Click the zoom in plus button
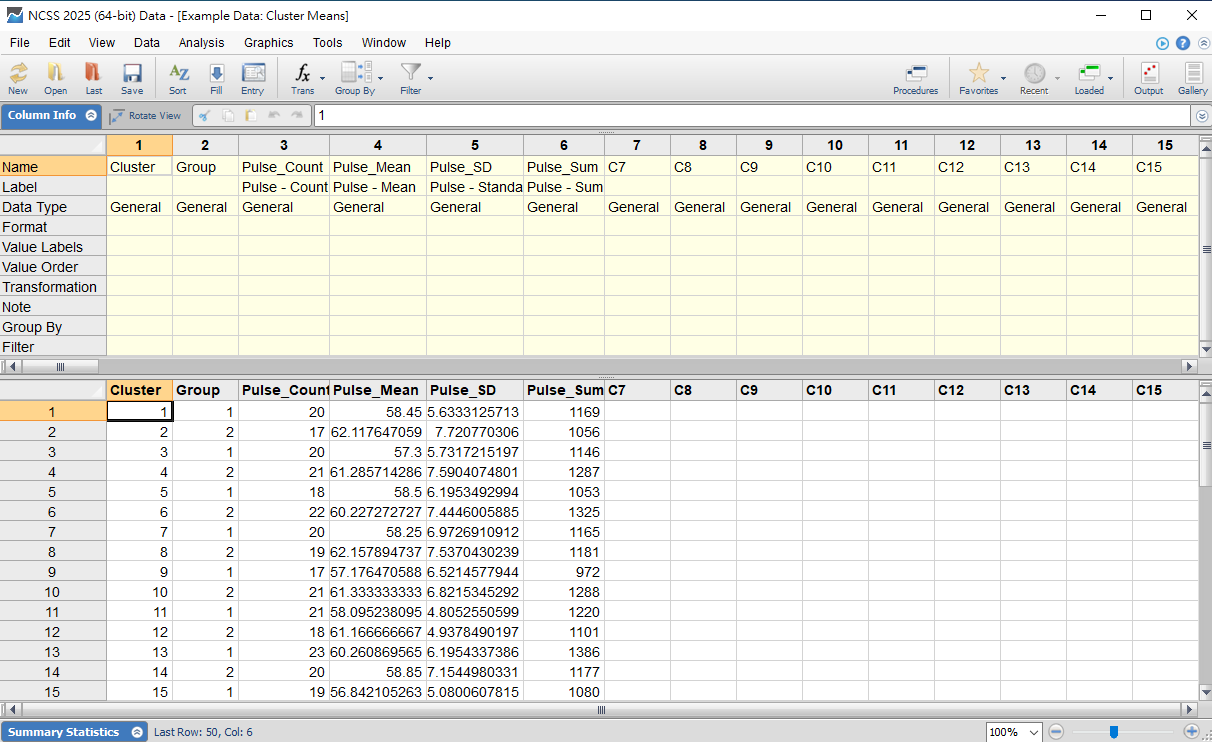 1191,732
